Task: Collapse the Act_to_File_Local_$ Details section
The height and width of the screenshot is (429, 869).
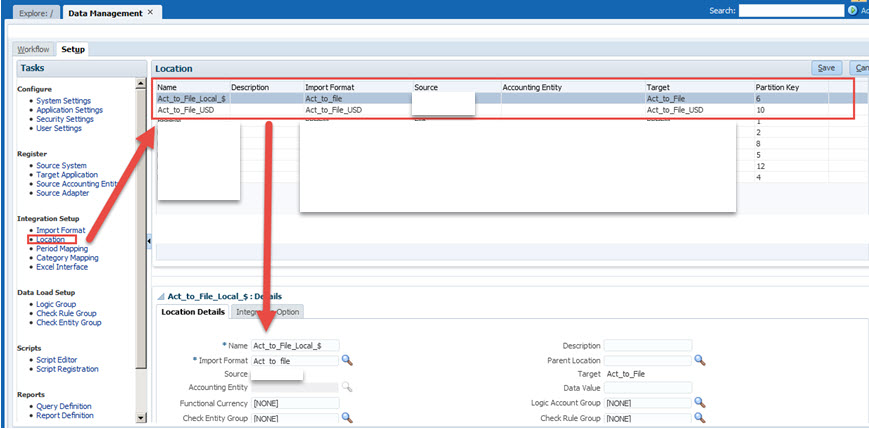Action: pos(160,297)
